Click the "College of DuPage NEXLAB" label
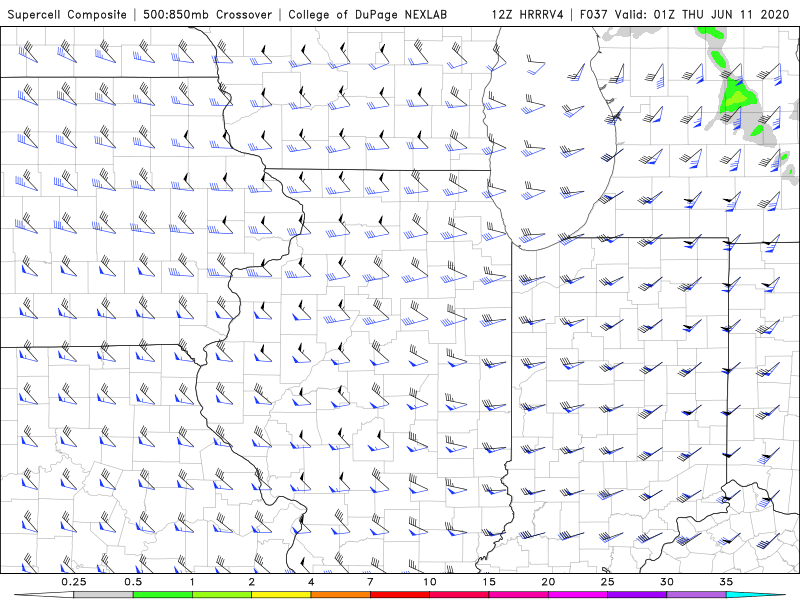Image resolution: width=800 pixels, height=600 pixels. click(x=367, y=14)
